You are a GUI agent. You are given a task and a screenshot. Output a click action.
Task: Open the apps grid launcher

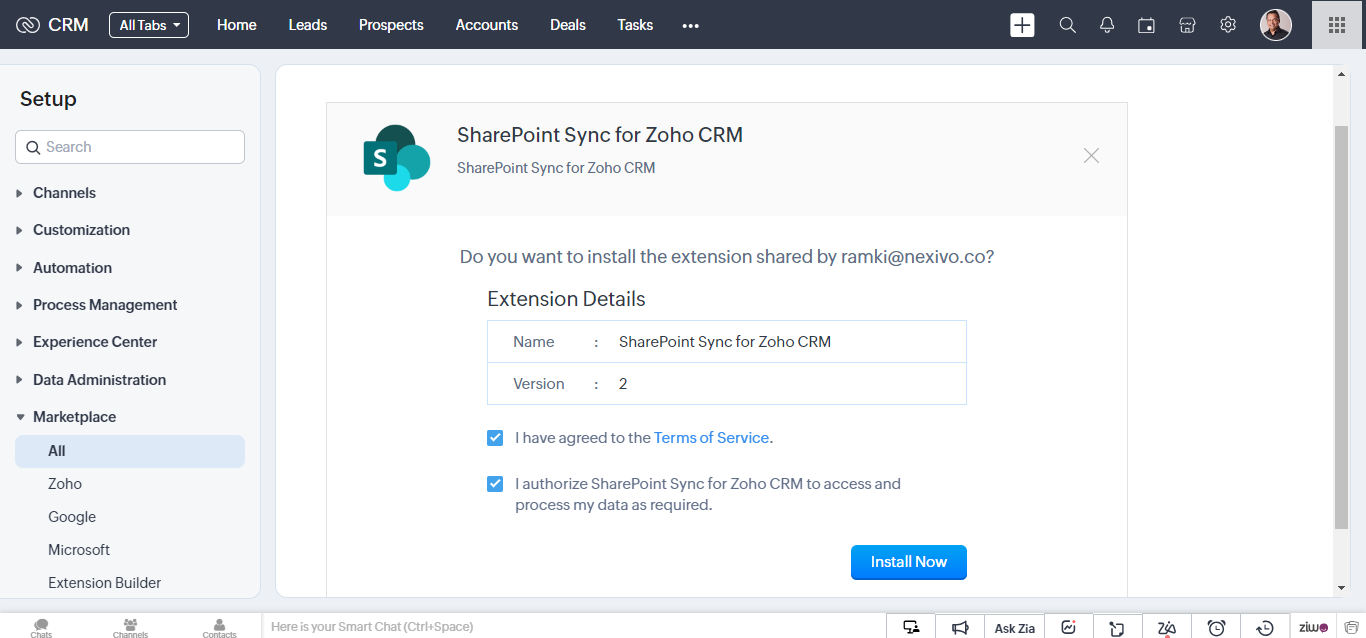(x=1337, y=25)
